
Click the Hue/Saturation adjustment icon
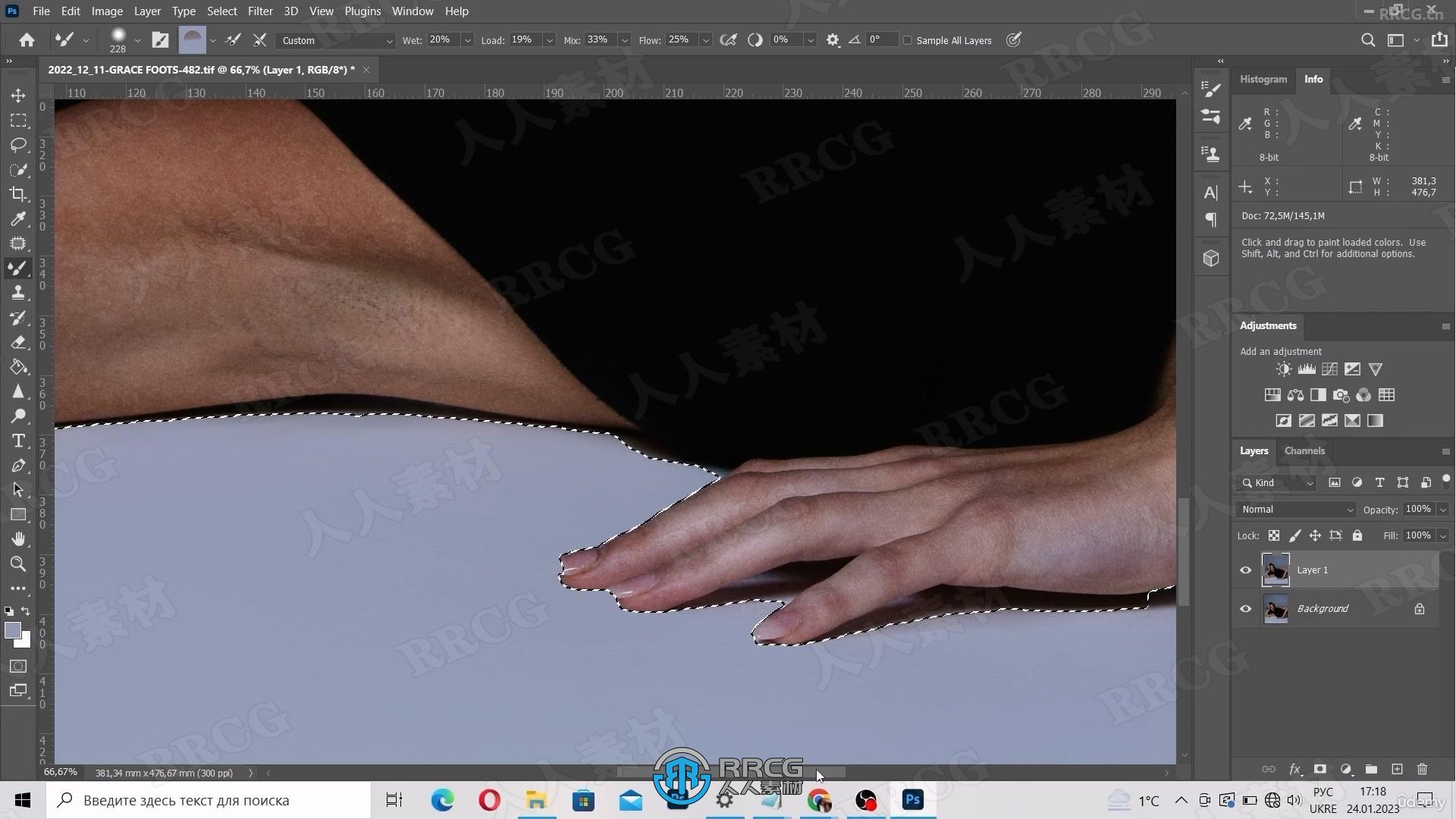click(1272, 394)
